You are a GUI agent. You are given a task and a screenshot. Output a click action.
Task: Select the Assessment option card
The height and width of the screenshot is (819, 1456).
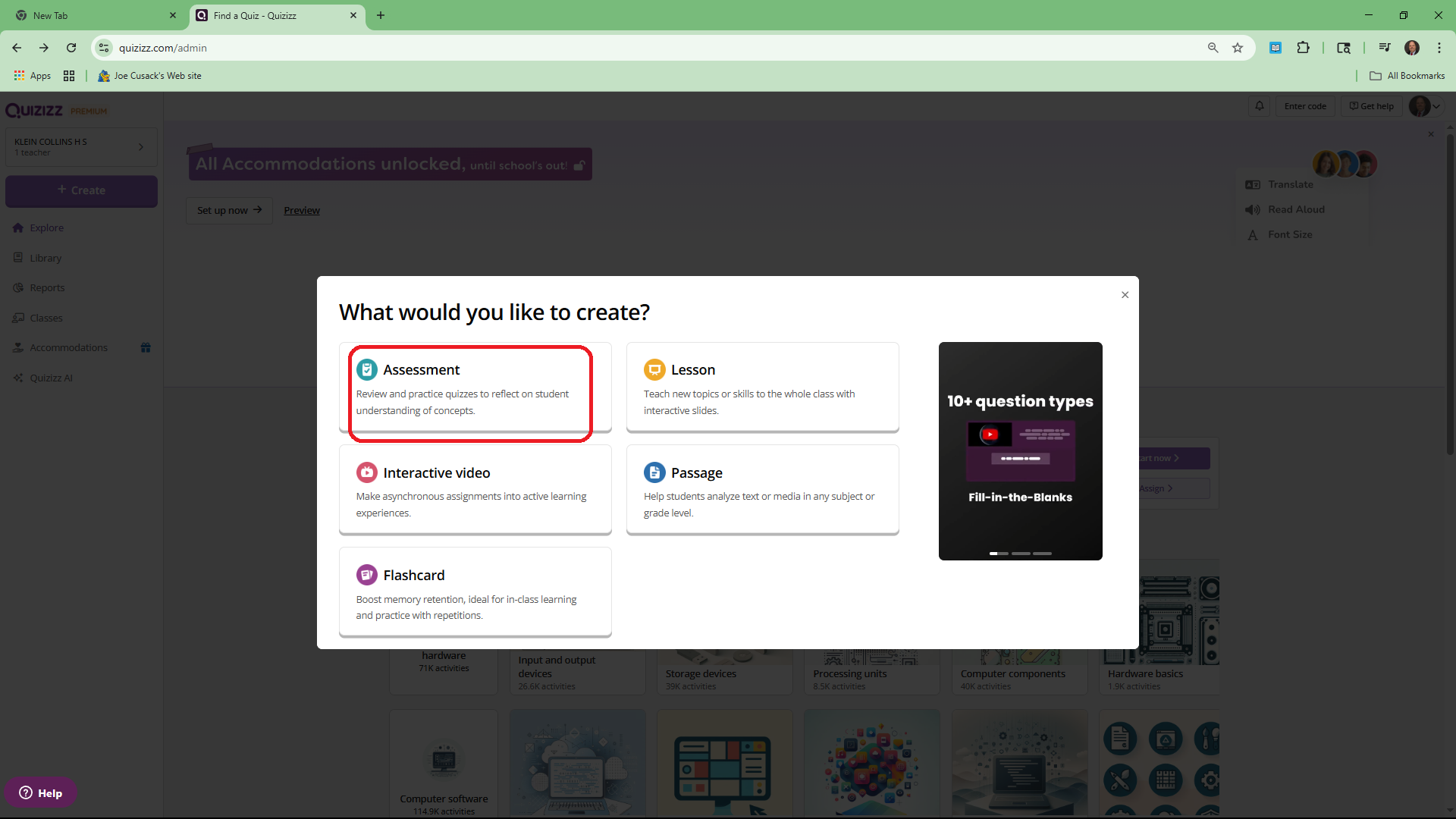(x=475, y=388)
